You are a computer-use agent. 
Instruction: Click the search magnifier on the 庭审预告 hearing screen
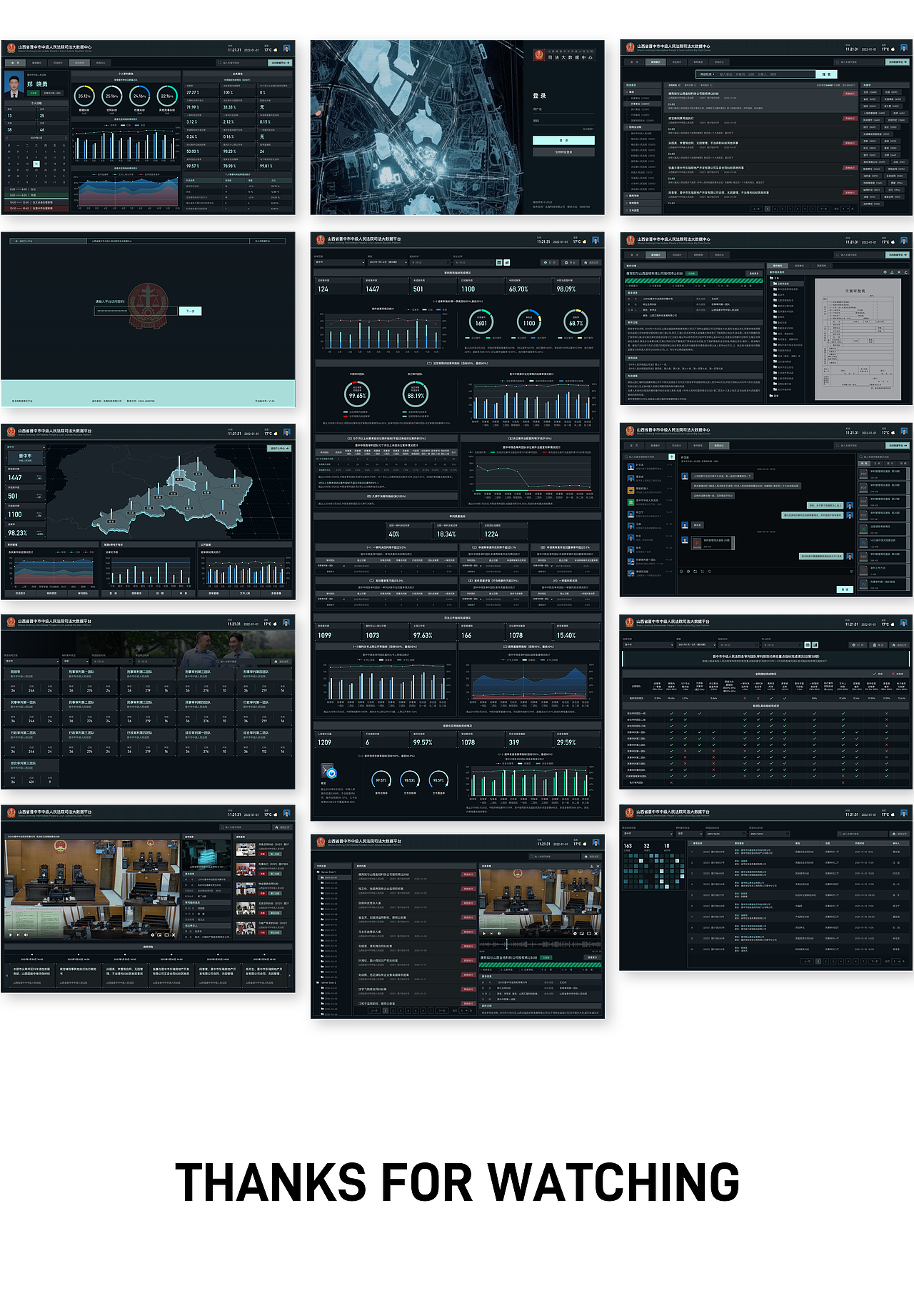(224, 827)
